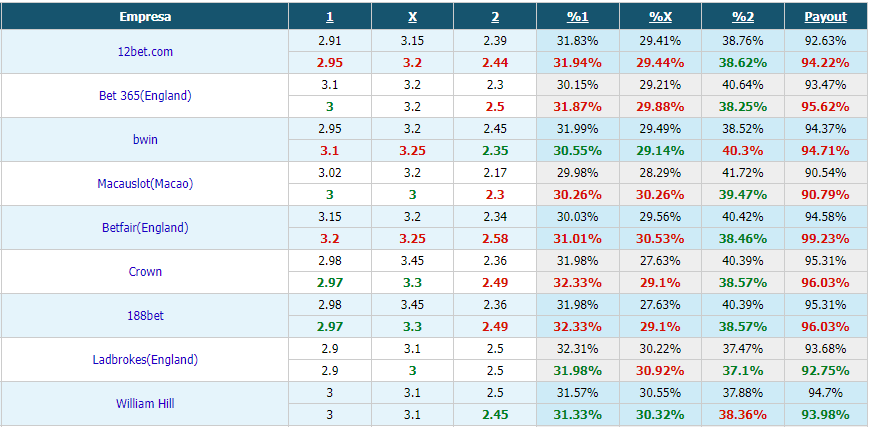Sort by the Payout column header
The width and height of the screenshot is (870, 427).
[826, 17]
